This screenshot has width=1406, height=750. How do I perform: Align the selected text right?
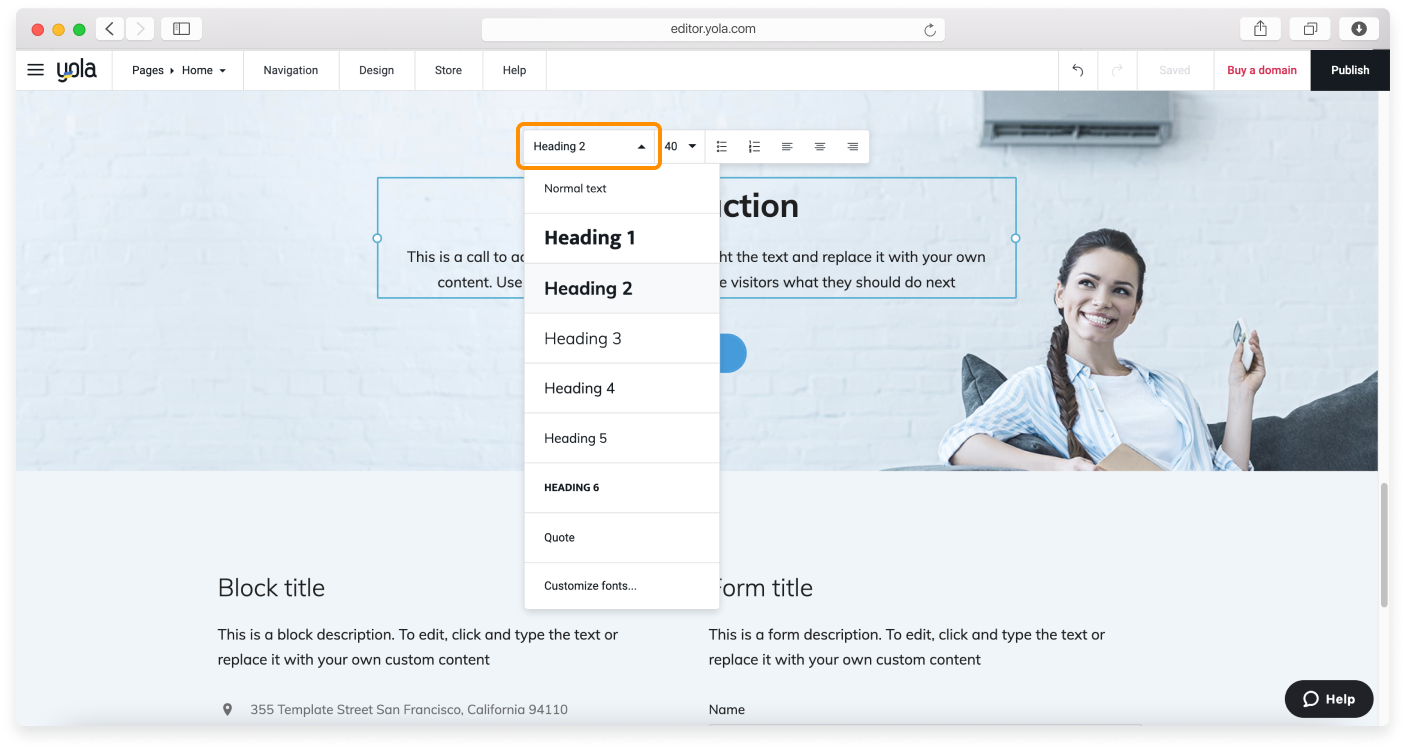[852, 146]
